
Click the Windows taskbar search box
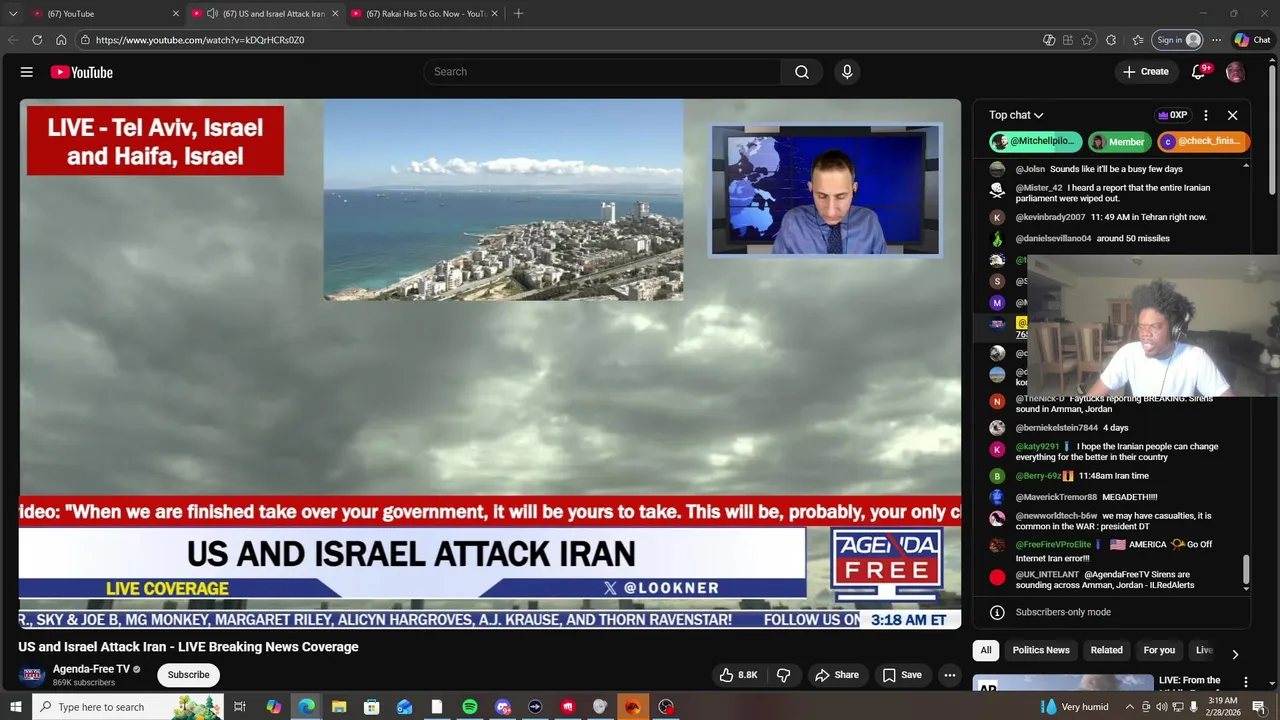(130, 707)
